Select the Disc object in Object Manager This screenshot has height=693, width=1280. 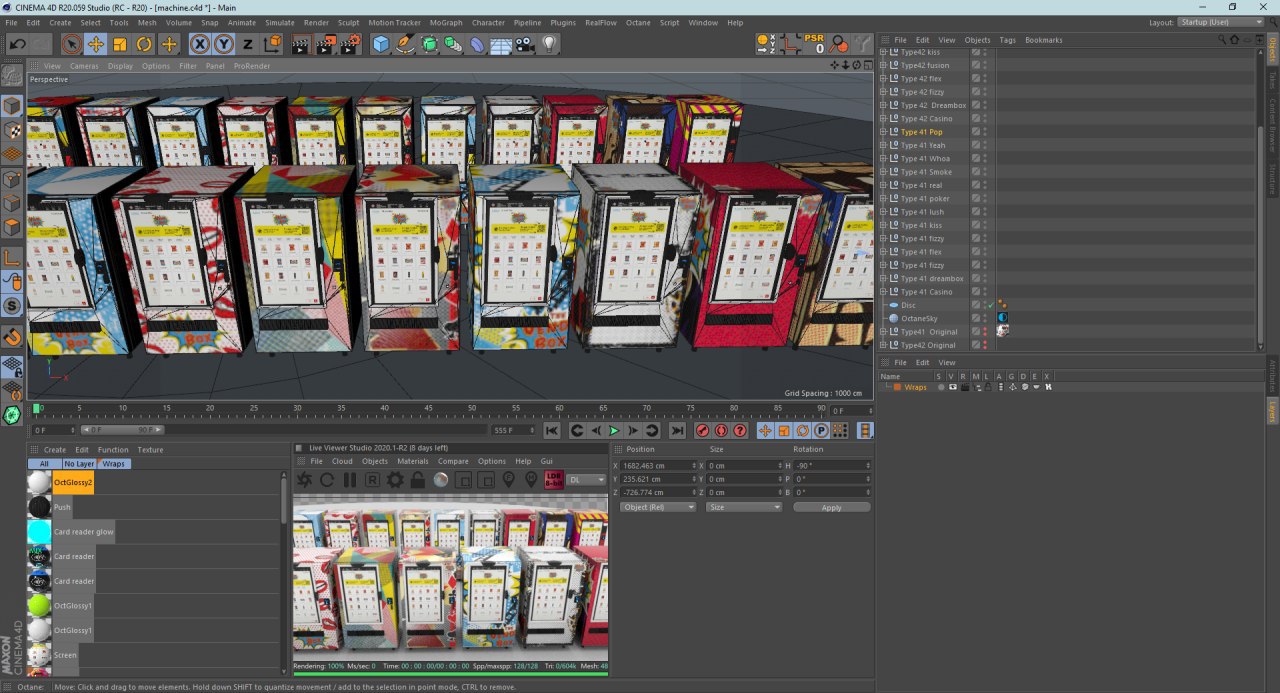(908, 305)
